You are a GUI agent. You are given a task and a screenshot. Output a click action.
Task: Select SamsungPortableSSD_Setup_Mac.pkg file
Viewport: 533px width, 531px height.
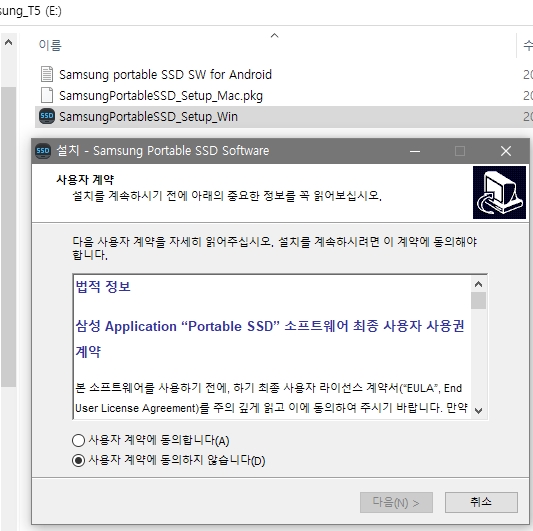(161, 96)
